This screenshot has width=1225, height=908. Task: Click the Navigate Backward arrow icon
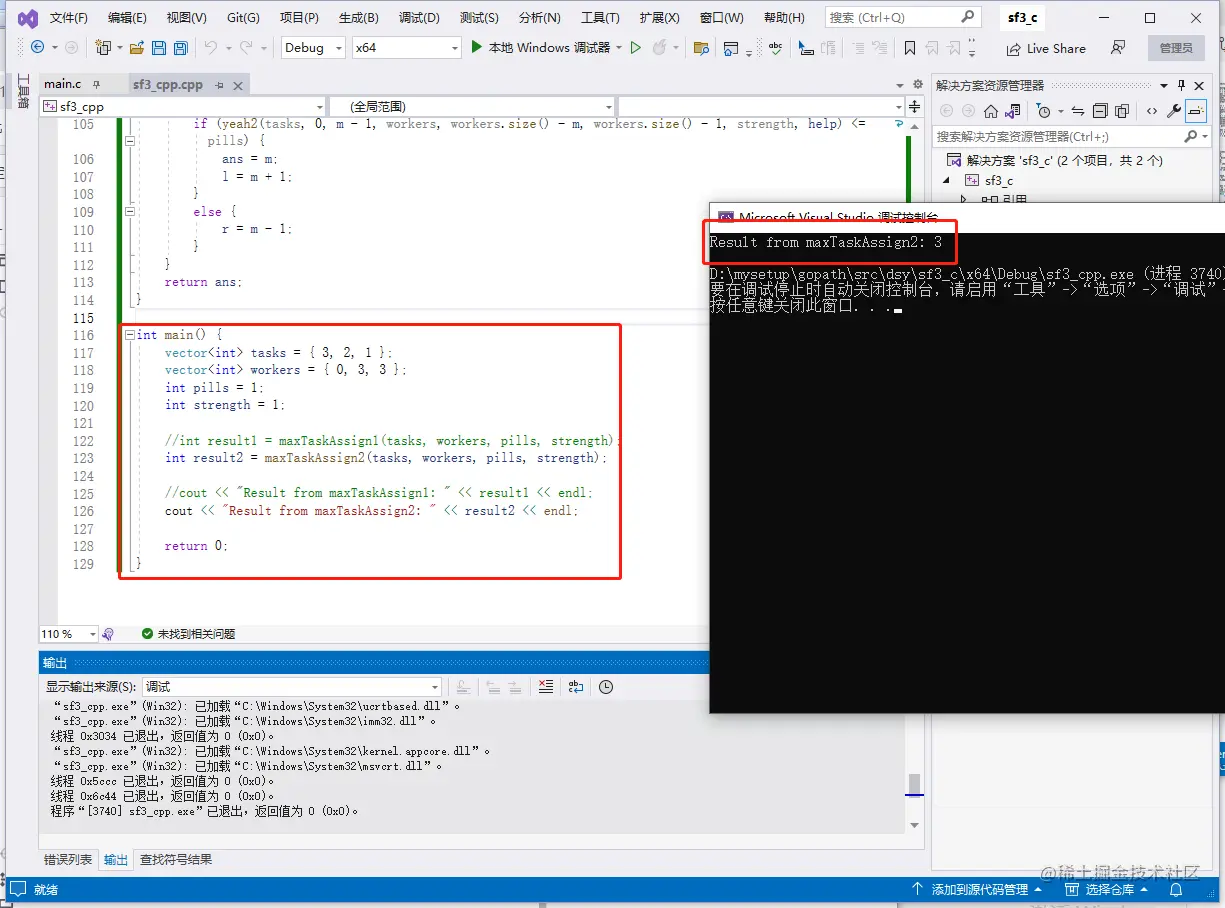[x=37, y=47]
